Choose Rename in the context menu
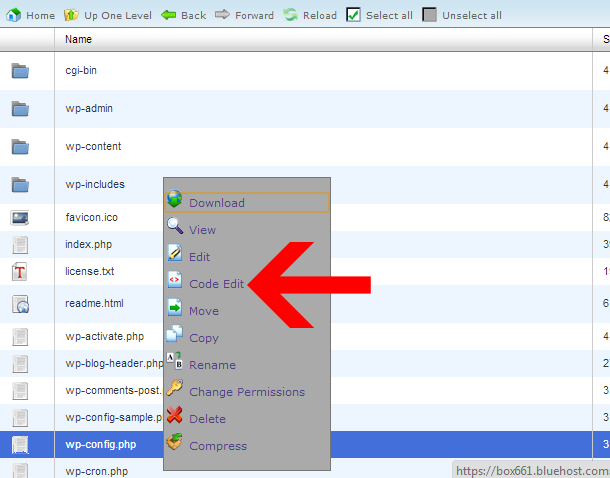610x478 pixels. click(x=212, y=365)
